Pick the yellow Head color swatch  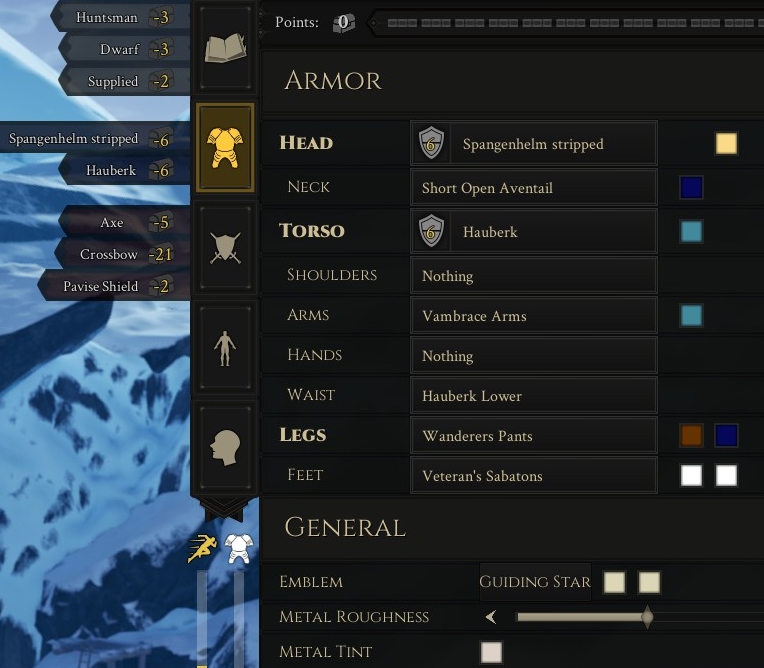pyautogui.click(x=726, y=143)
